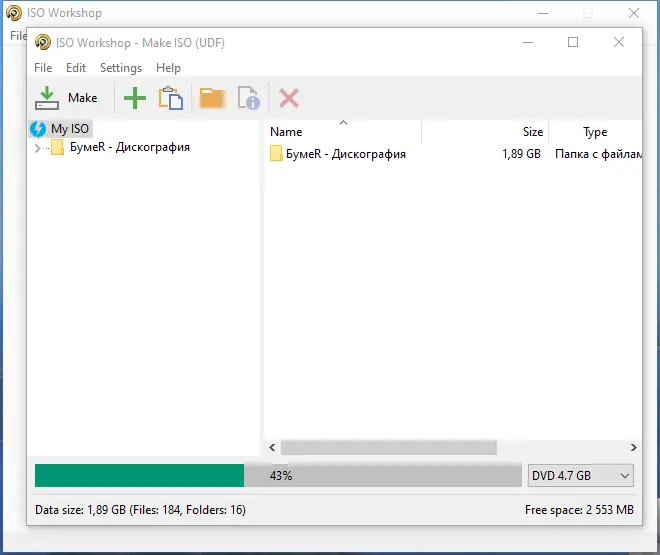Screen dimensions: 660x555
Task: Click the My ISO disc icon
Action: coord(38,129)
